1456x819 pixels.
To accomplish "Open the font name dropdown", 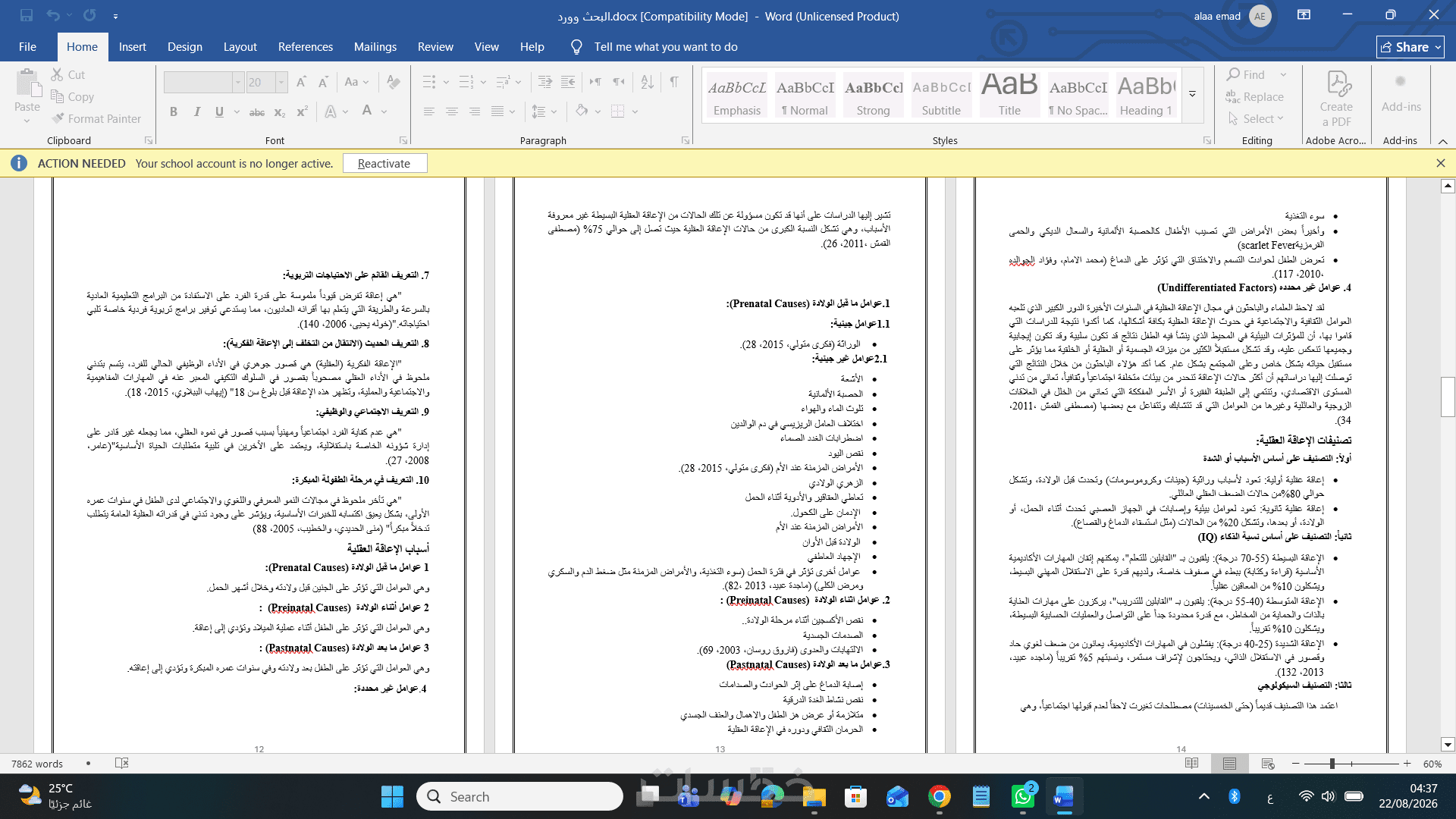I will coord(237,82).
